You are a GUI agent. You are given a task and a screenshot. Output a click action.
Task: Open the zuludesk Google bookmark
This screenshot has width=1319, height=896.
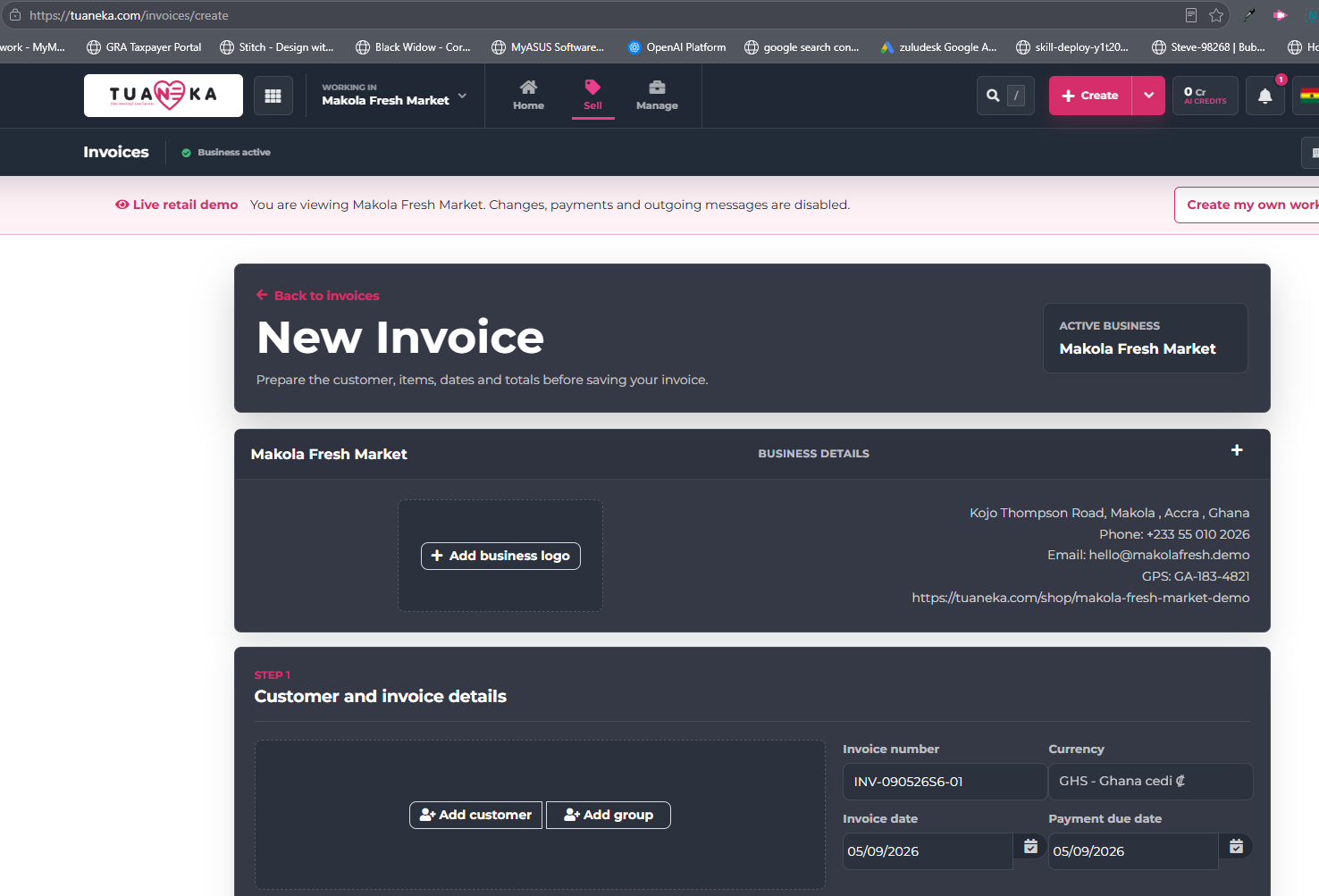pyautogui.click(x=938, y=47)
